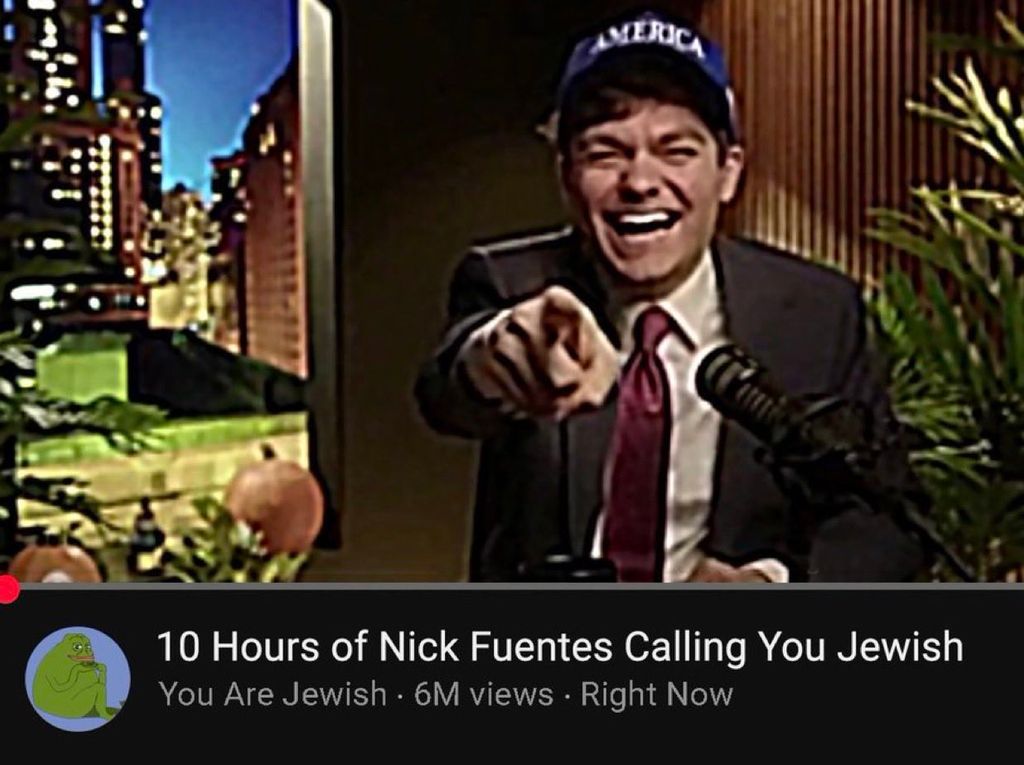Click the pointing hand in the video frame

[543, 352]
